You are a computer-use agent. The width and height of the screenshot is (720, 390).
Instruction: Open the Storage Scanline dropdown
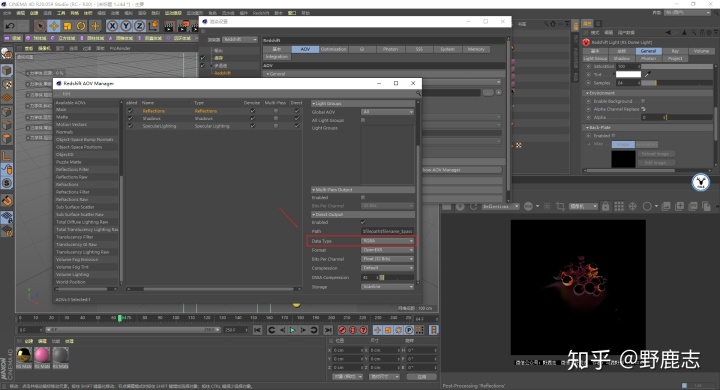click(x=387, y=286)
